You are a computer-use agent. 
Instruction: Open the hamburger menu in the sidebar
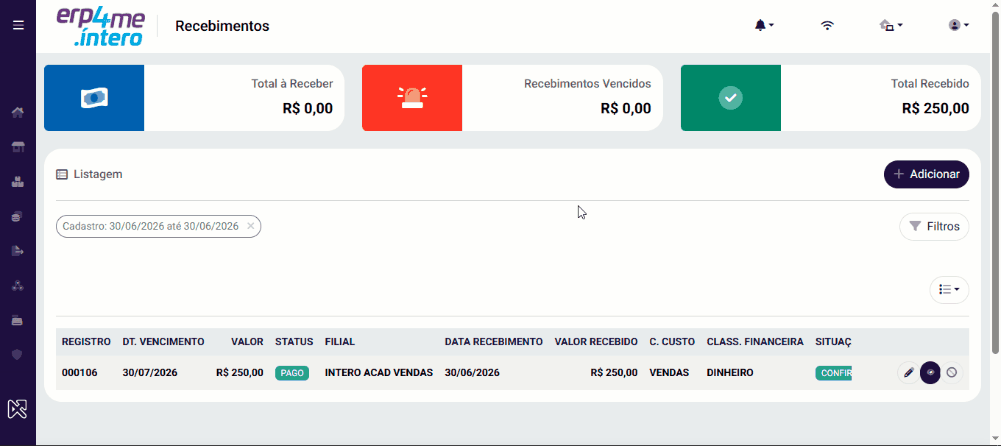coord(18,26)
